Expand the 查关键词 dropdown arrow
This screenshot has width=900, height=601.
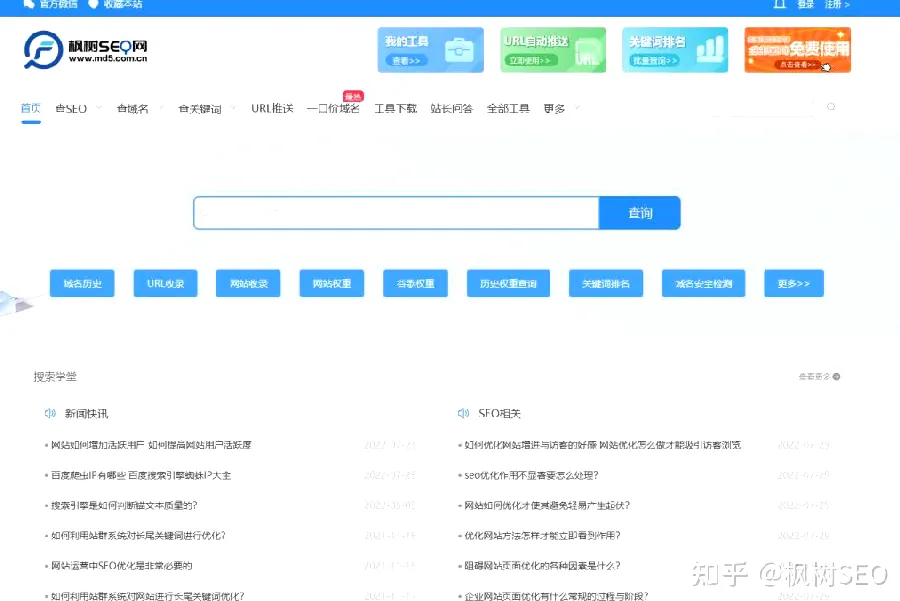233,107
